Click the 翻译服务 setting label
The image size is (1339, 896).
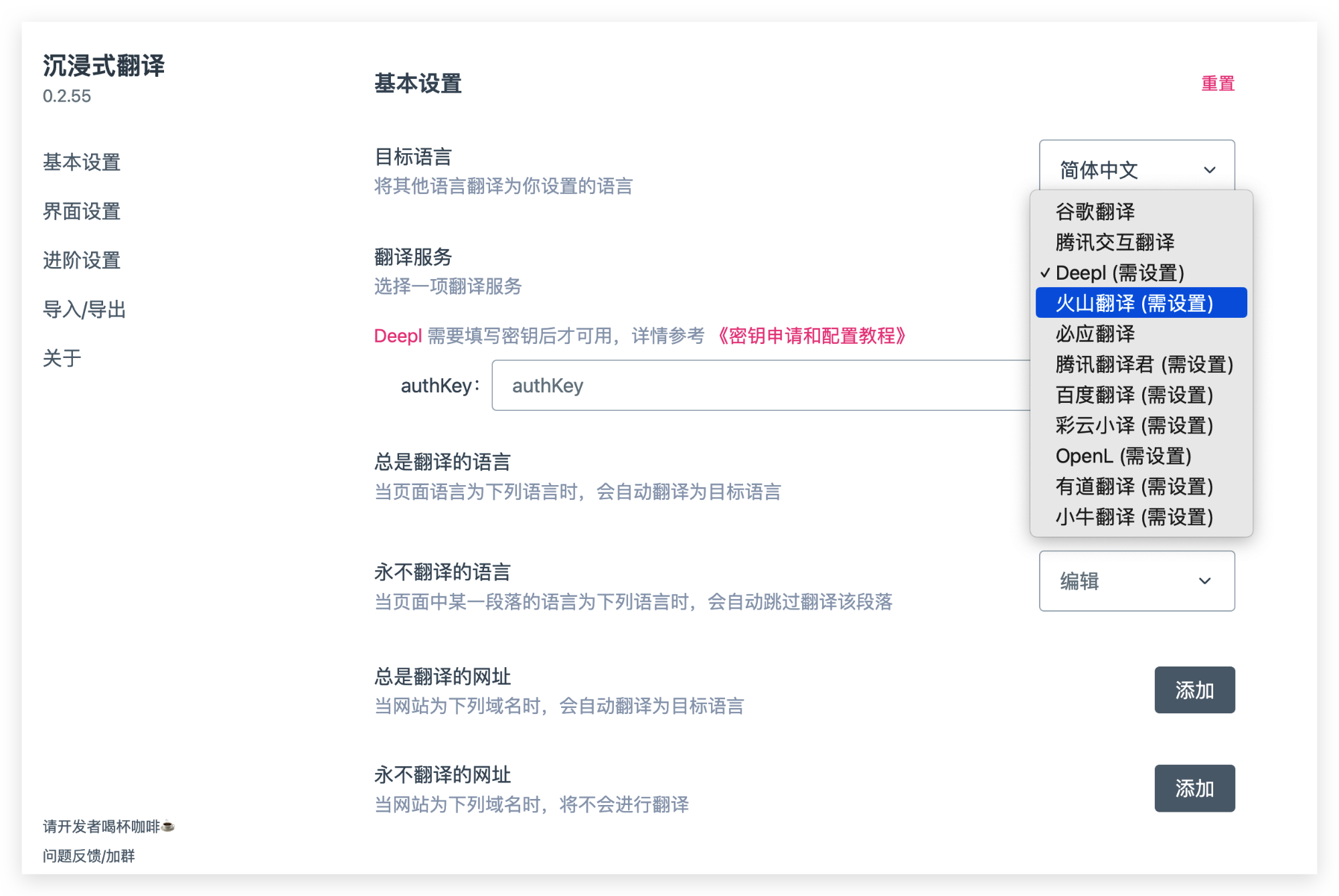[x=413, y=257]
